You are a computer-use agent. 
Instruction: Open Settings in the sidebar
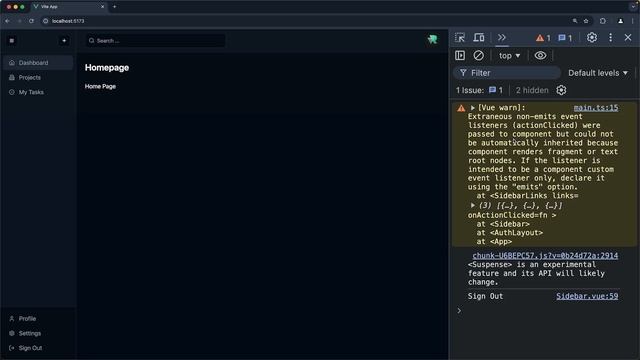pos(38,333)
